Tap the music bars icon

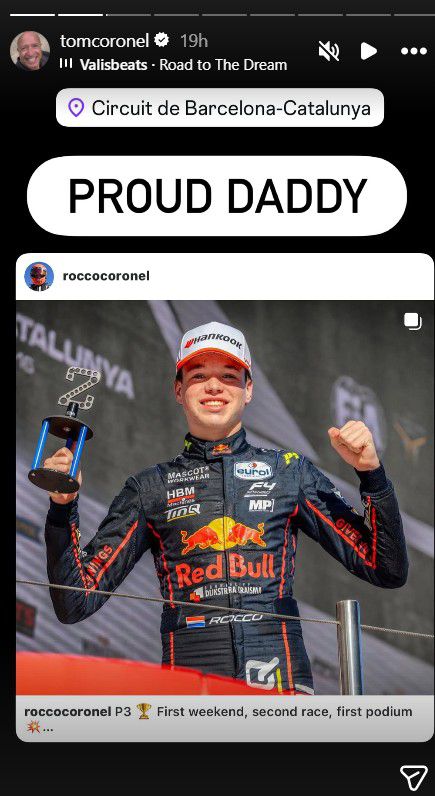[66, 64]
